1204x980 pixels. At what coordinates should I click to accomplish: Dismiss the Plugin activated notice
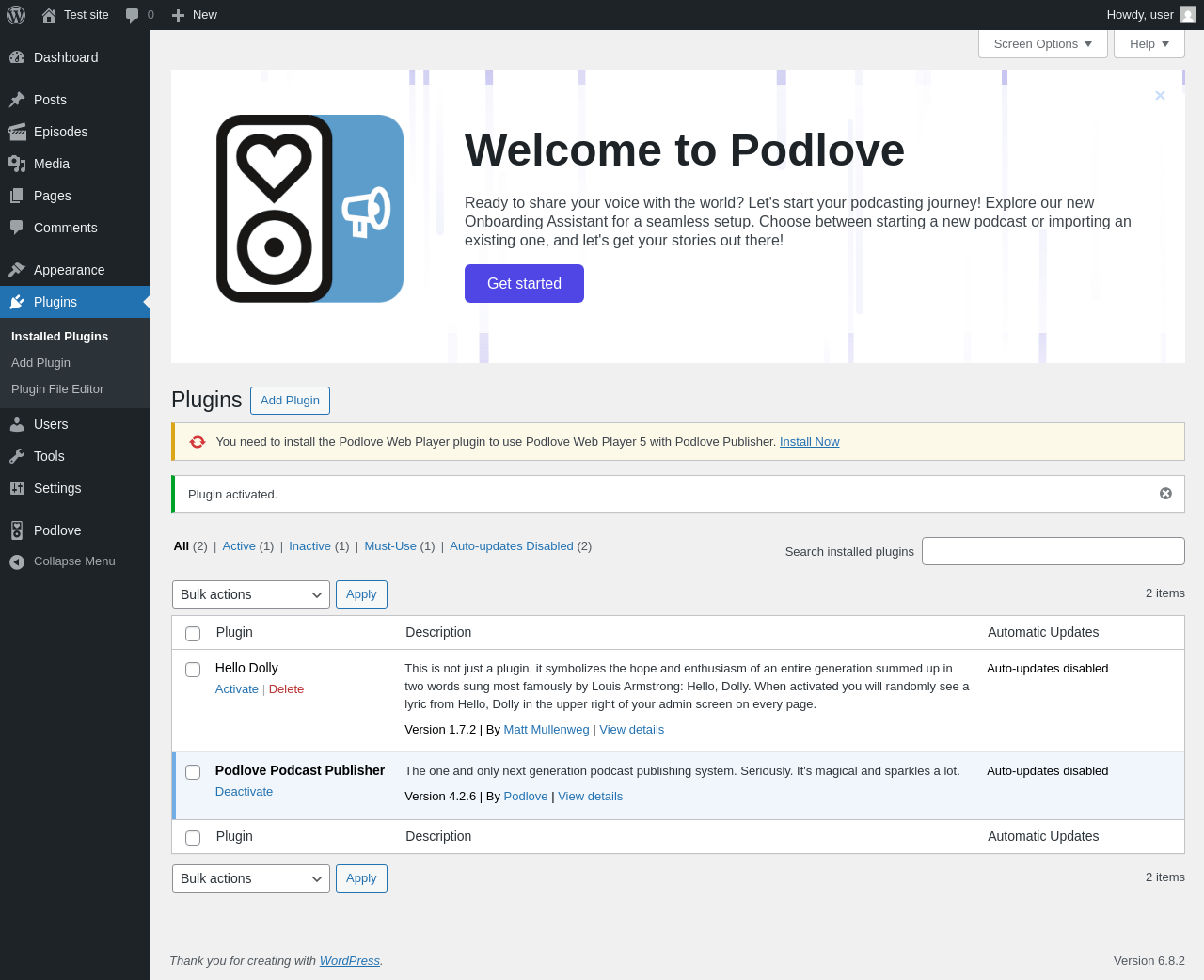tap(1165, 494)
